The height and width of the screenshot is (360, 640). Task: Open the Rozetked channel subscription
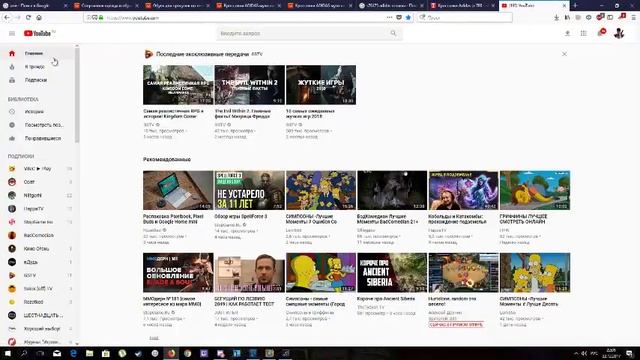(x=39, y=302)
